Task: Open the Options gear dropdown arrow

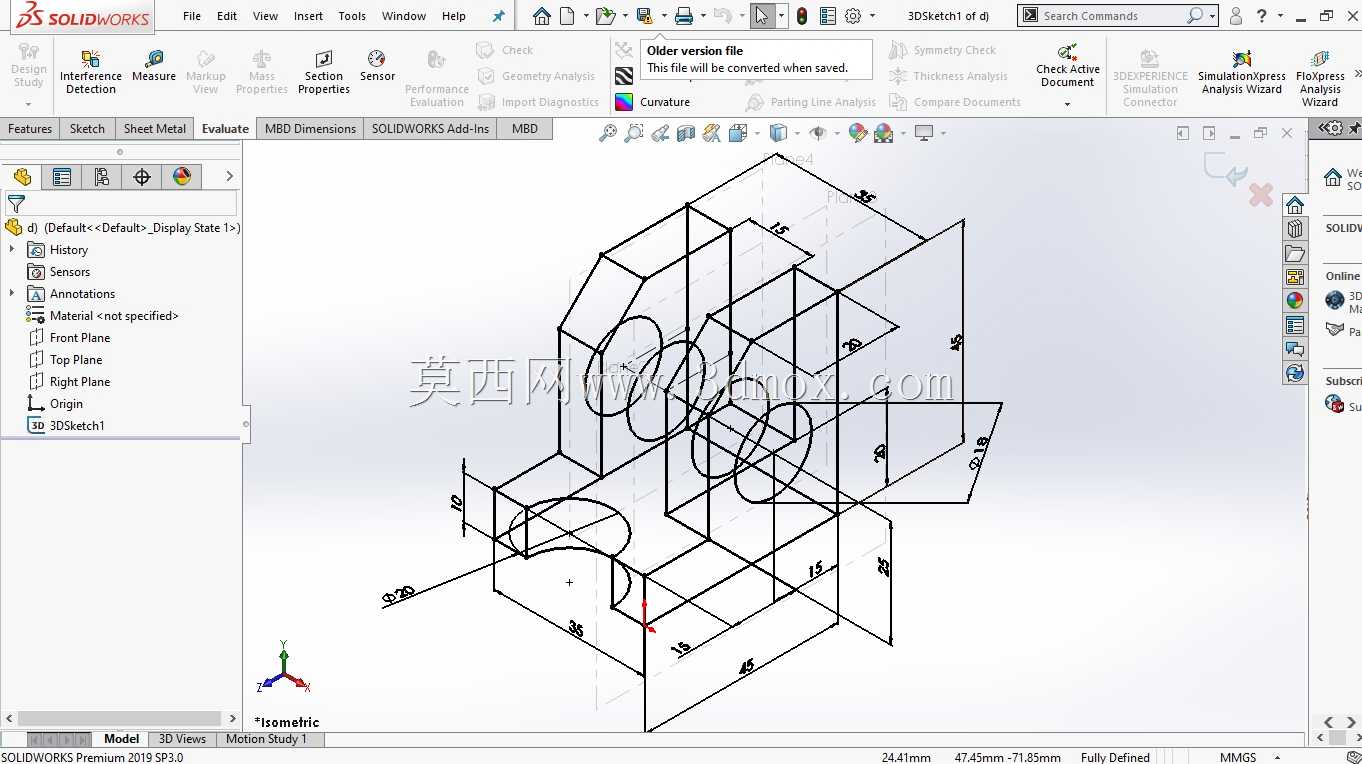Action: [x=872, y=16]
